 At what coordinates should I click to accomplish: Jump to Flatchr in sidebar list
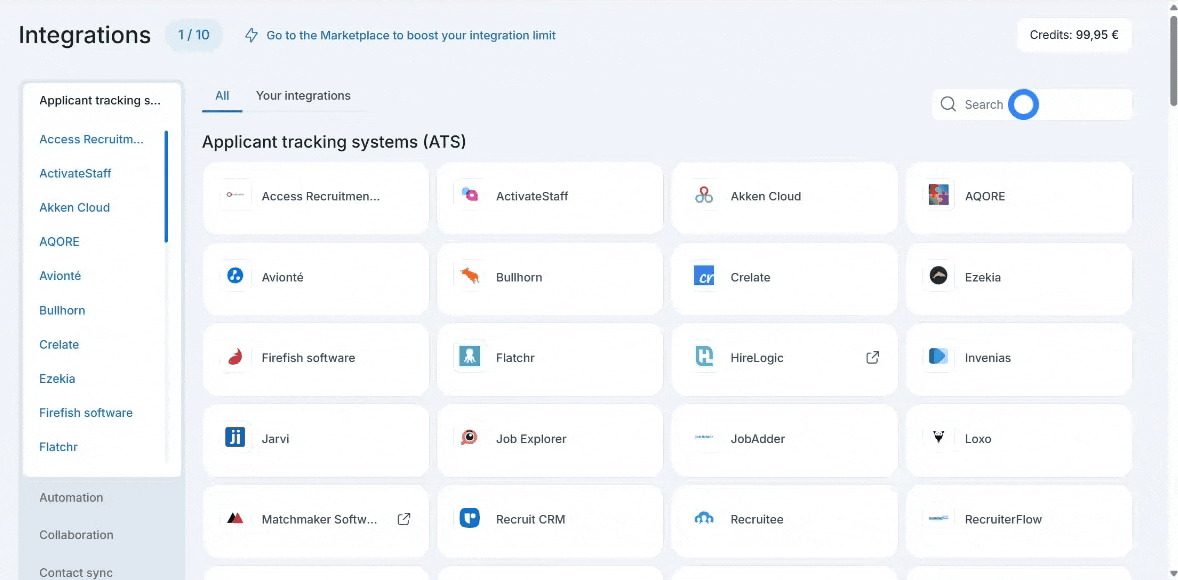(x=59, y=447)
